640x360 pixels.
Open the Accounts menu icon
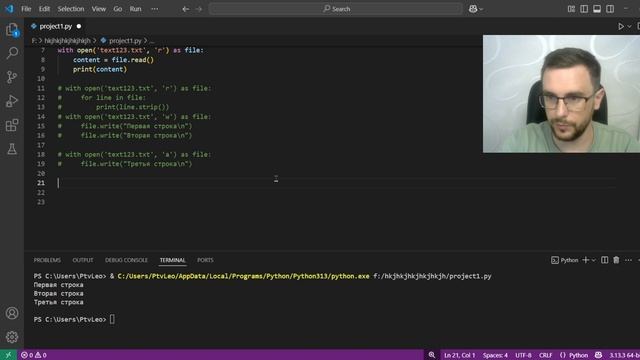tap(12, 313)
